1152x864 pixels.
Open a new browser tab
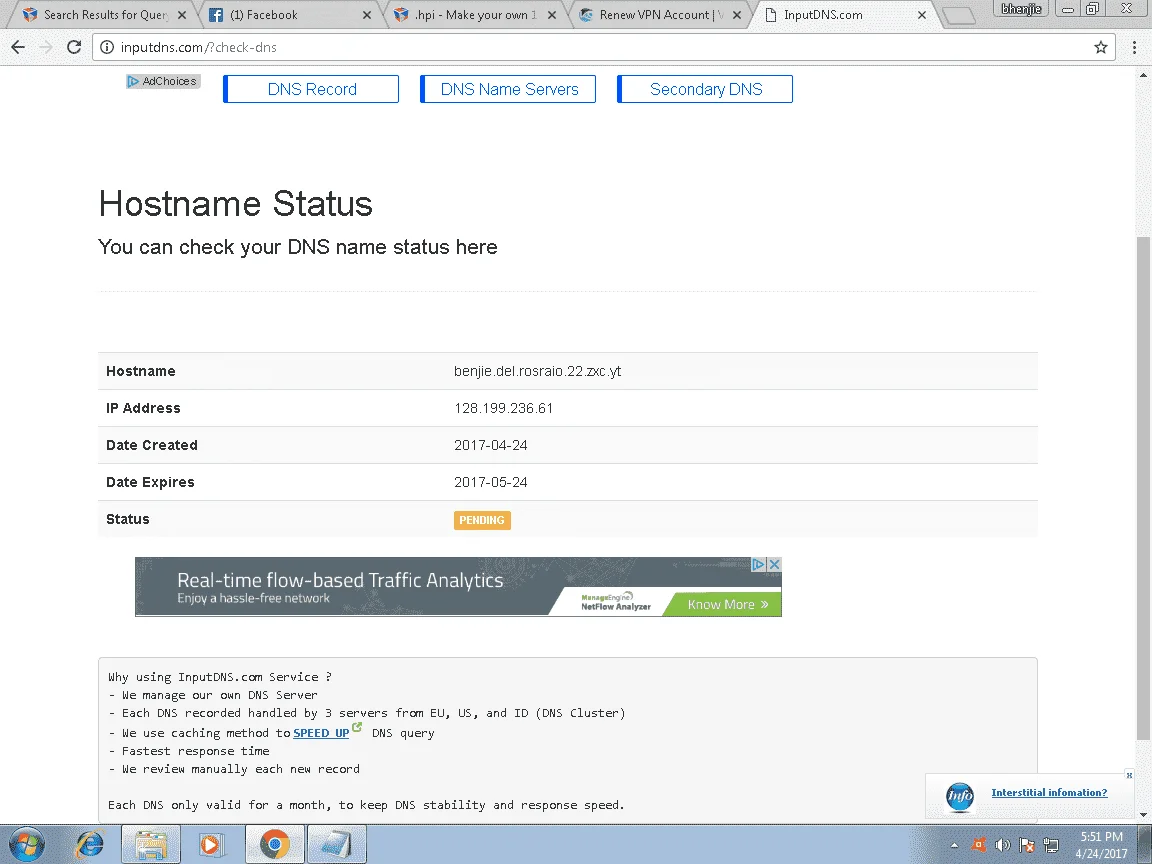[958, 15]
